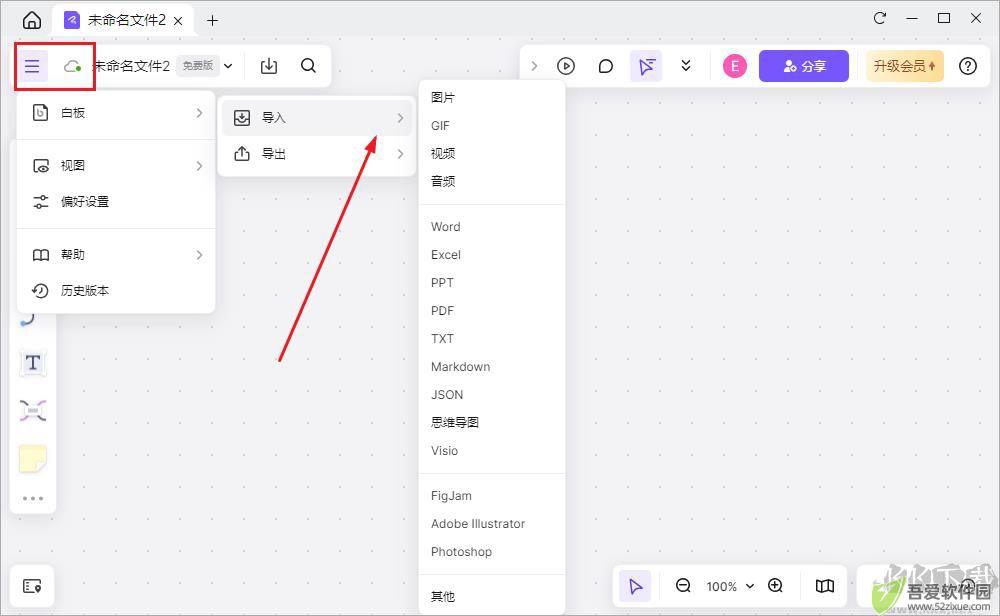
Task: Start presentation with the play icon
Action: [x=566, y=66]
